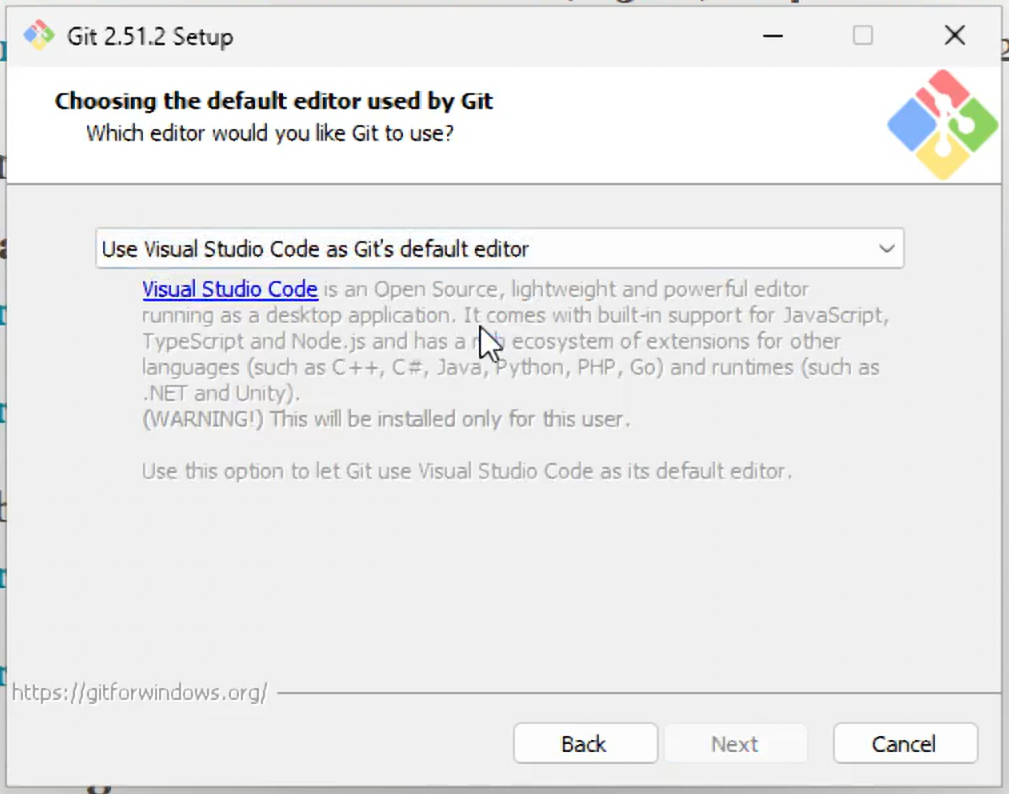Viewport: 1009px width, 794px height.
Task: Cancel the Git installation
Action: tap(904, 743)
